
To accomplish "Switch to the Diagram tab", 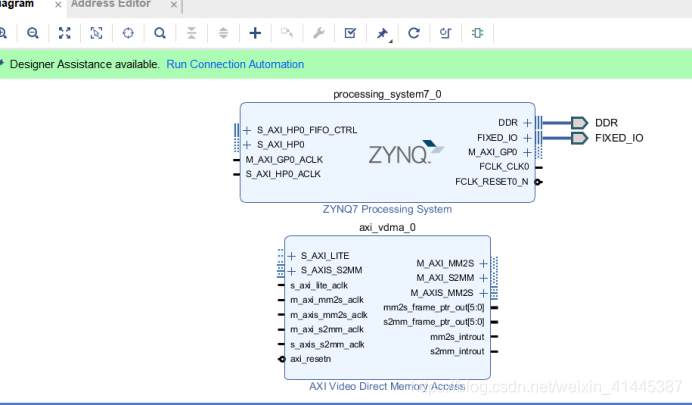I will (17, 4).
